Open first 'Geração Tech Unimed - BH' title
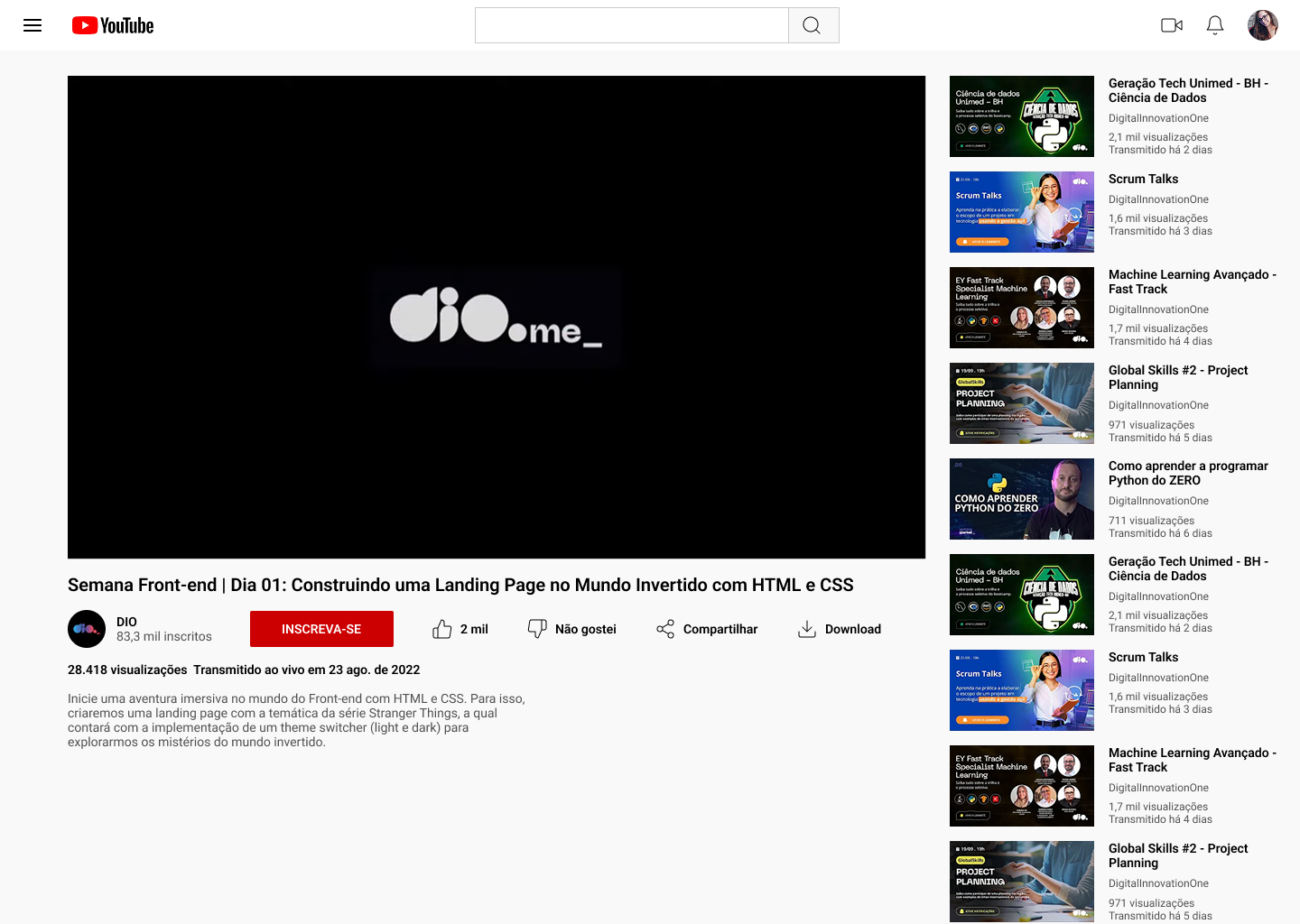The height and width of the screenshot is (924, 1300). pos(1188,90)
